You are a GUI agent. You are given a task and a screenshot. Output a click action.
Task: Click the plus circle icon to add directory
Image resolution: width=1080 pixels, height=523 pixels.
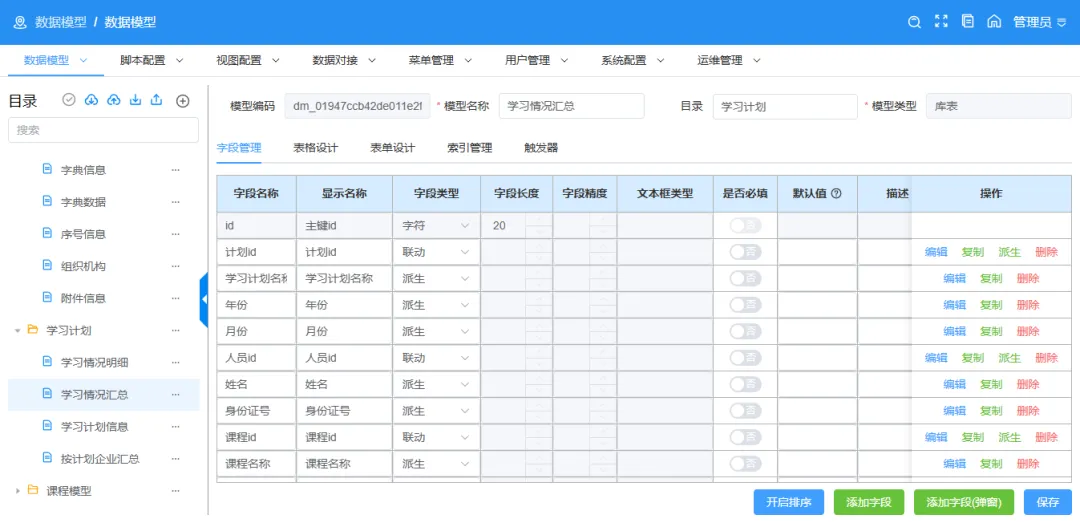(183, 101)
